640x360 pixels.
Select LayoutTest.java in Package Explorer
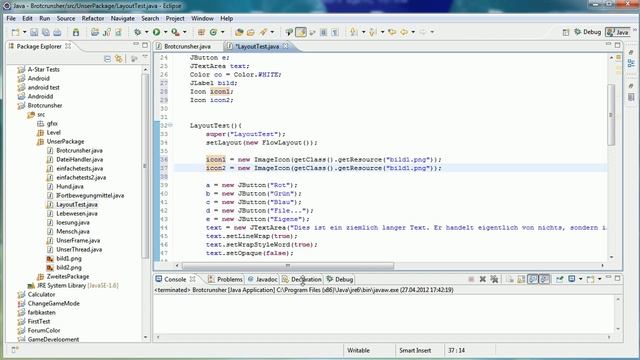tap(77, 204)
